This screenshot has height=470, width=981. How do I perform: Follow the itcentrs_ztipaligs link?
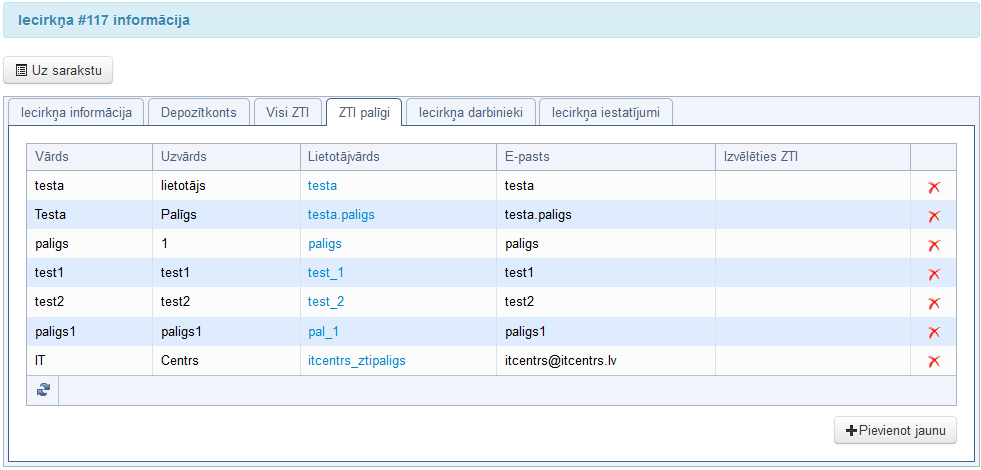356,360
